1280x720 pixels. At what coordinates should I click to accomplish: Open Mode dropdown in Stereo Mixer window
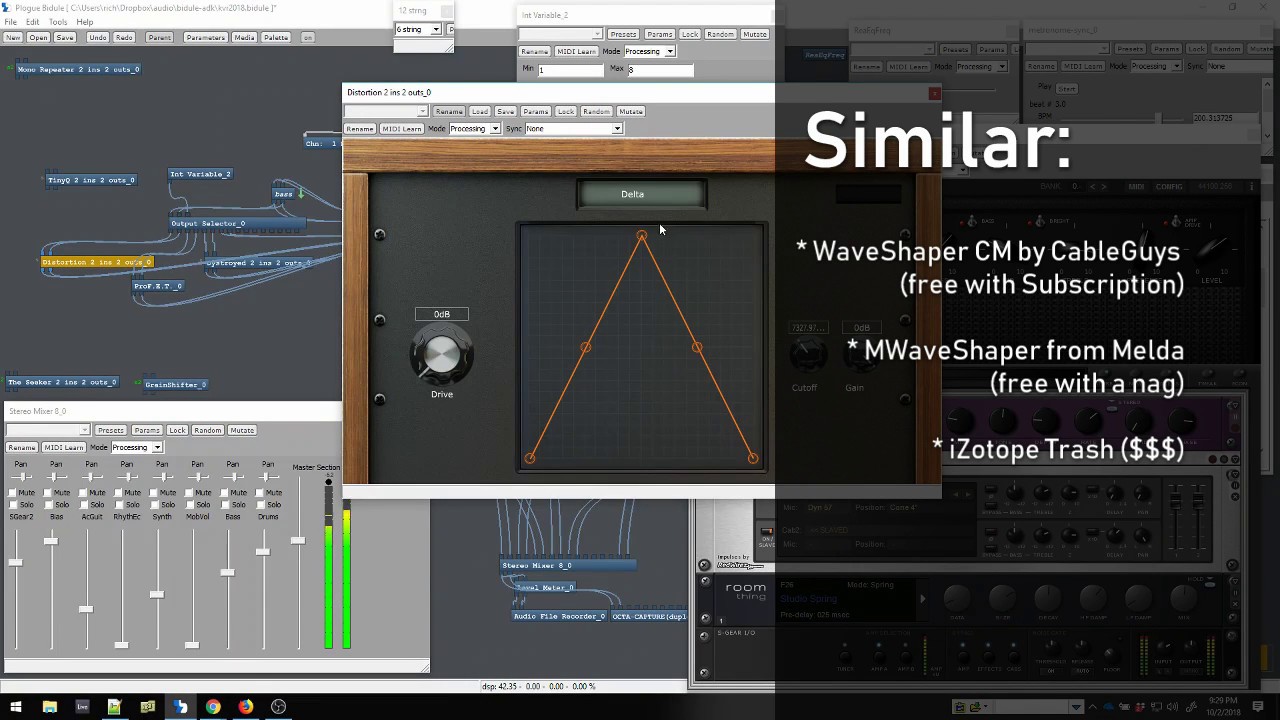click(x=136, y=448)
